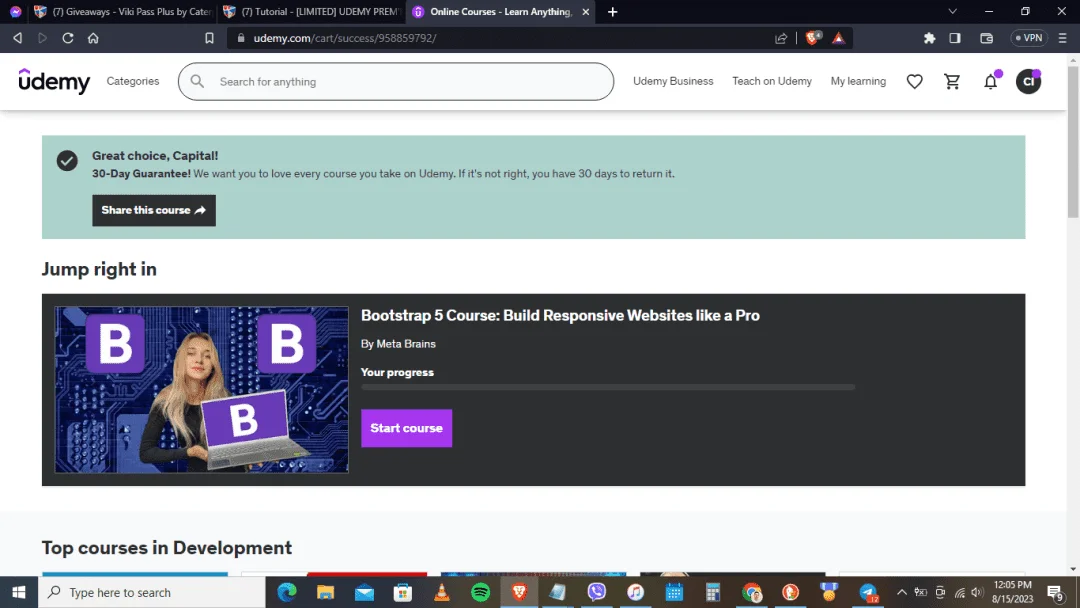Click the Share this course button
The height and width of the screenshot is (608, 1080).
tap(154, 210)
